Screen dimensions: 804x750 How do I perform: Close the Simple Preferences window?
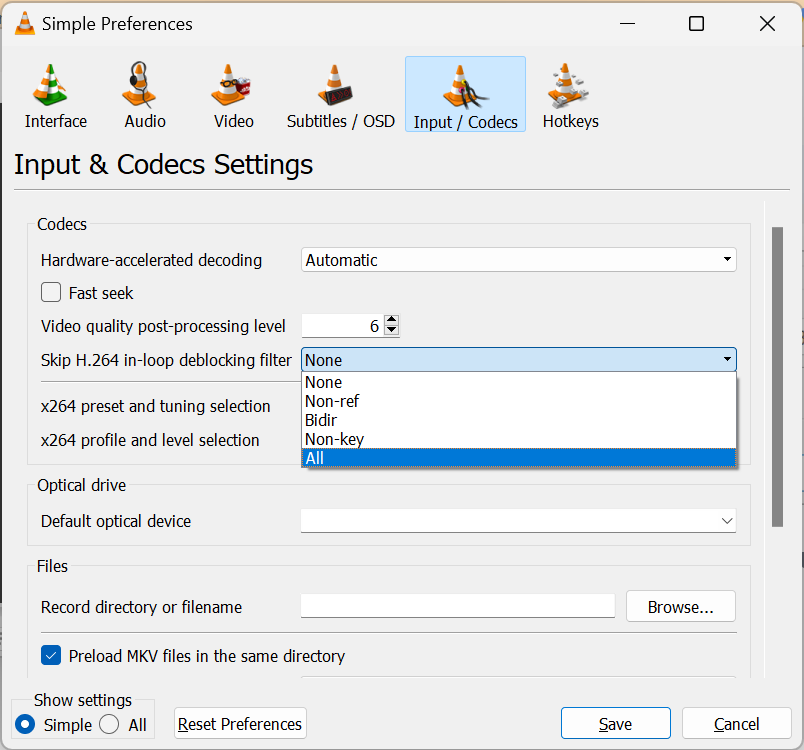coord(767,24)
